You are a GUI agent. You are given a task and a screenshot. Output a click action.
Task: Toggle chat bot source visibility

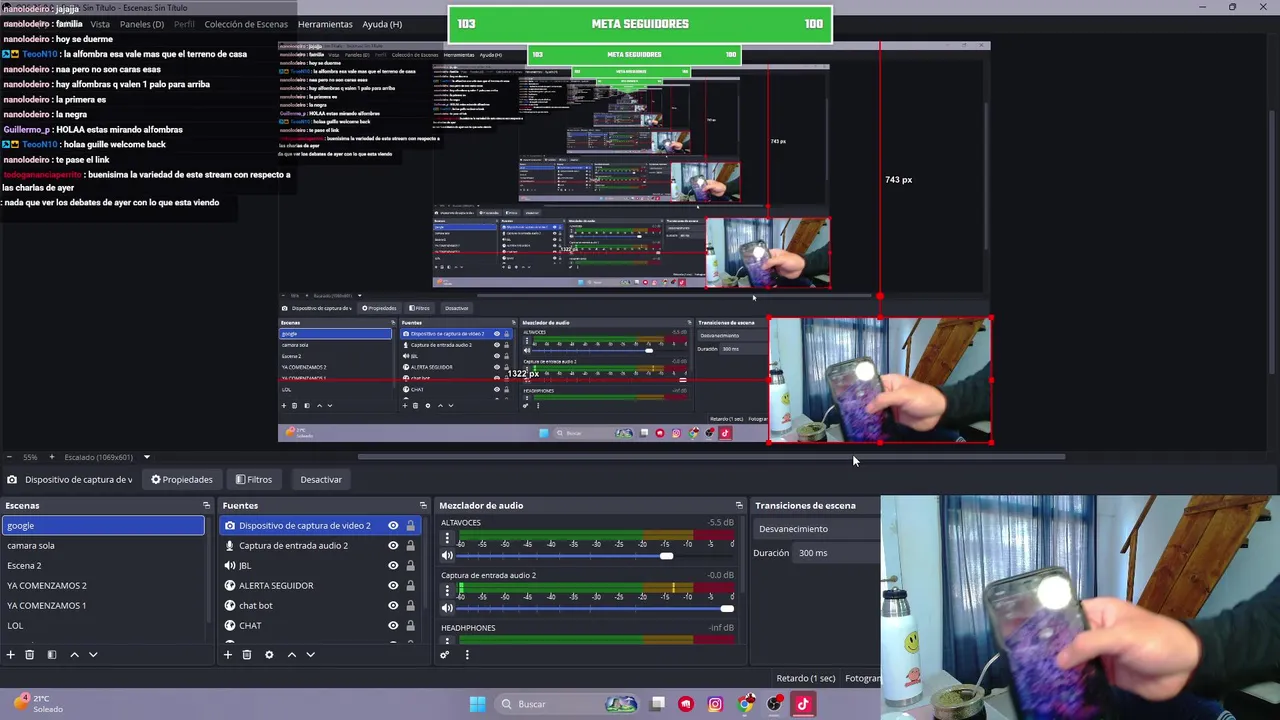pos(393,606)
